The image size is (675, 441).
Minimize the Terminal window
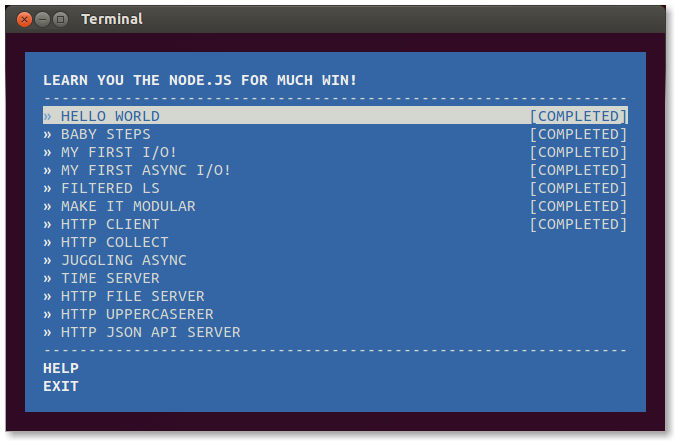tap(43, 19)
